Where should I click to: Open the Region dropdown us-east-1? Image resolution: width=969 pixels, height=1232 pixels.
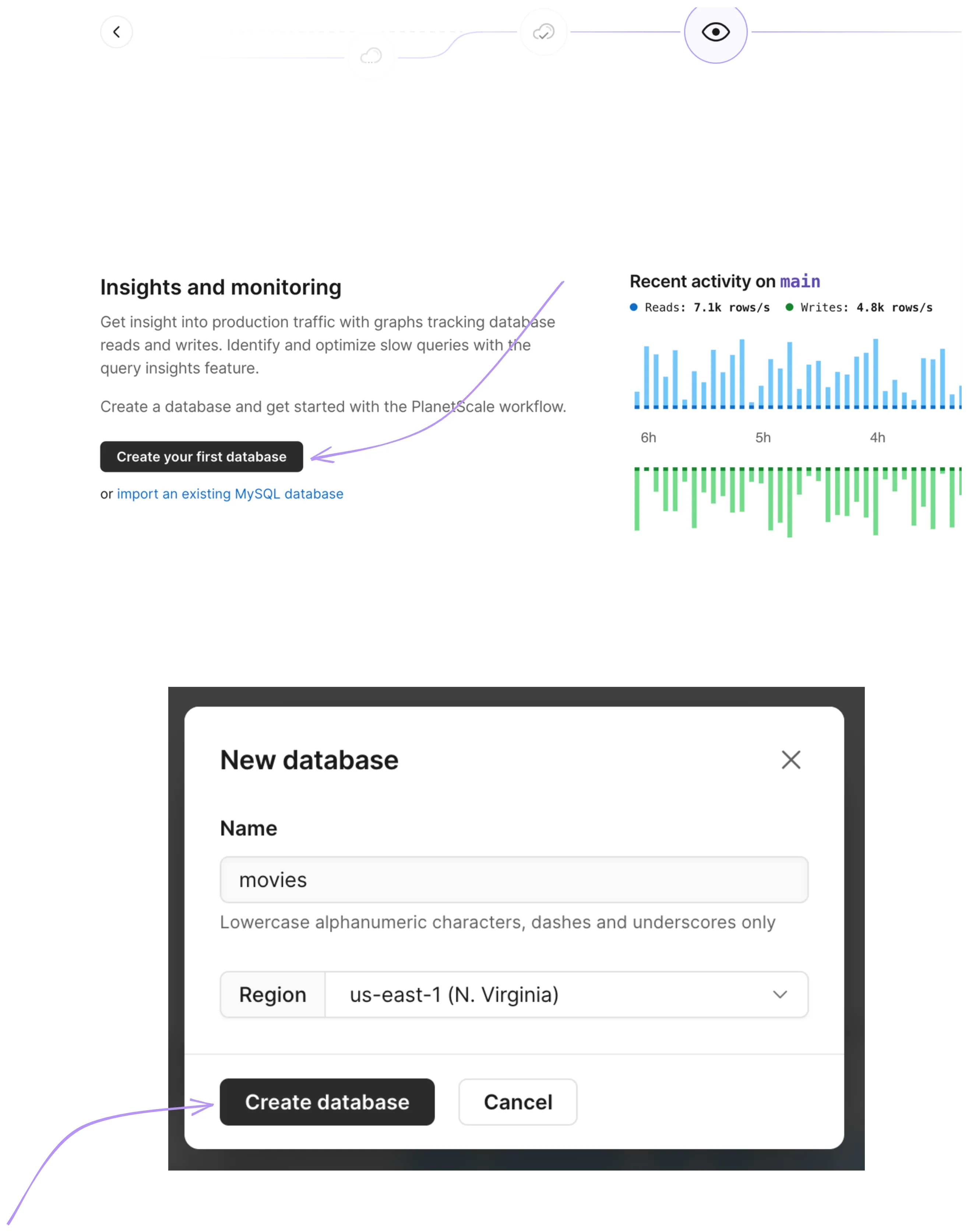566,995
